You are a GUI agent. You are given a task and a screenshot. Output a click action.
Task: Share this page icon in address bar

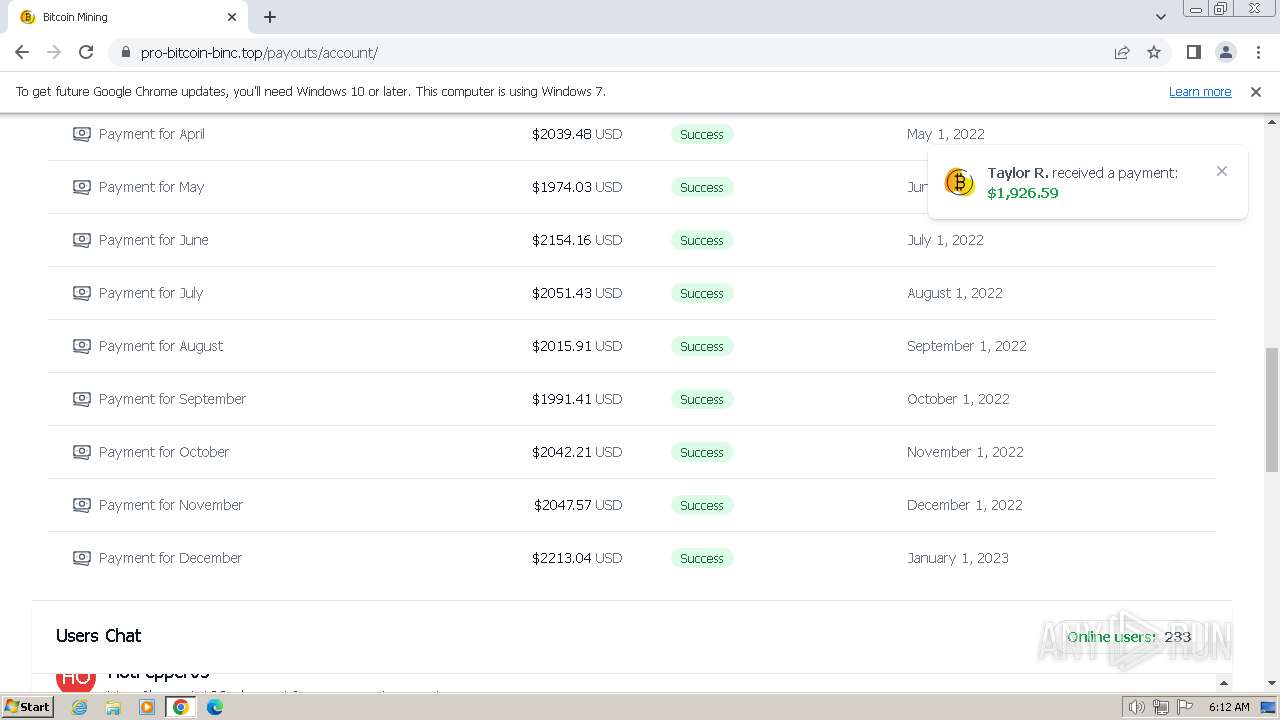(x=1122, y=52)
